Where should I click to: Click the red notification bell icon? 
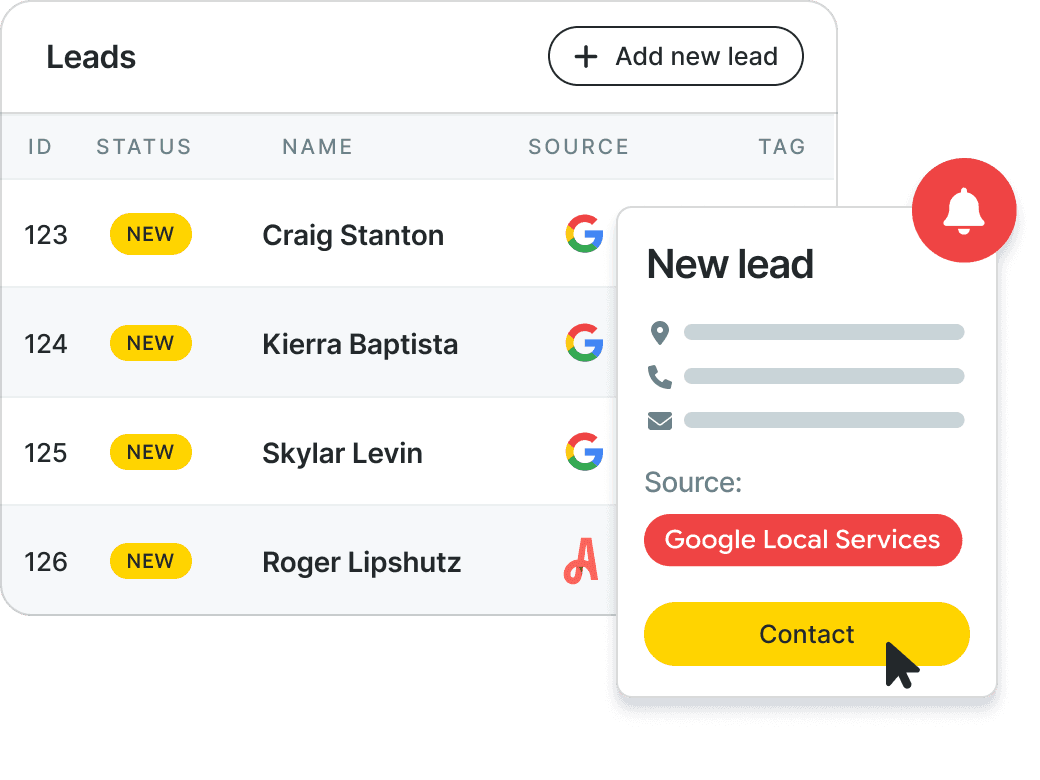pyautogui.click(x=964, y=210)
